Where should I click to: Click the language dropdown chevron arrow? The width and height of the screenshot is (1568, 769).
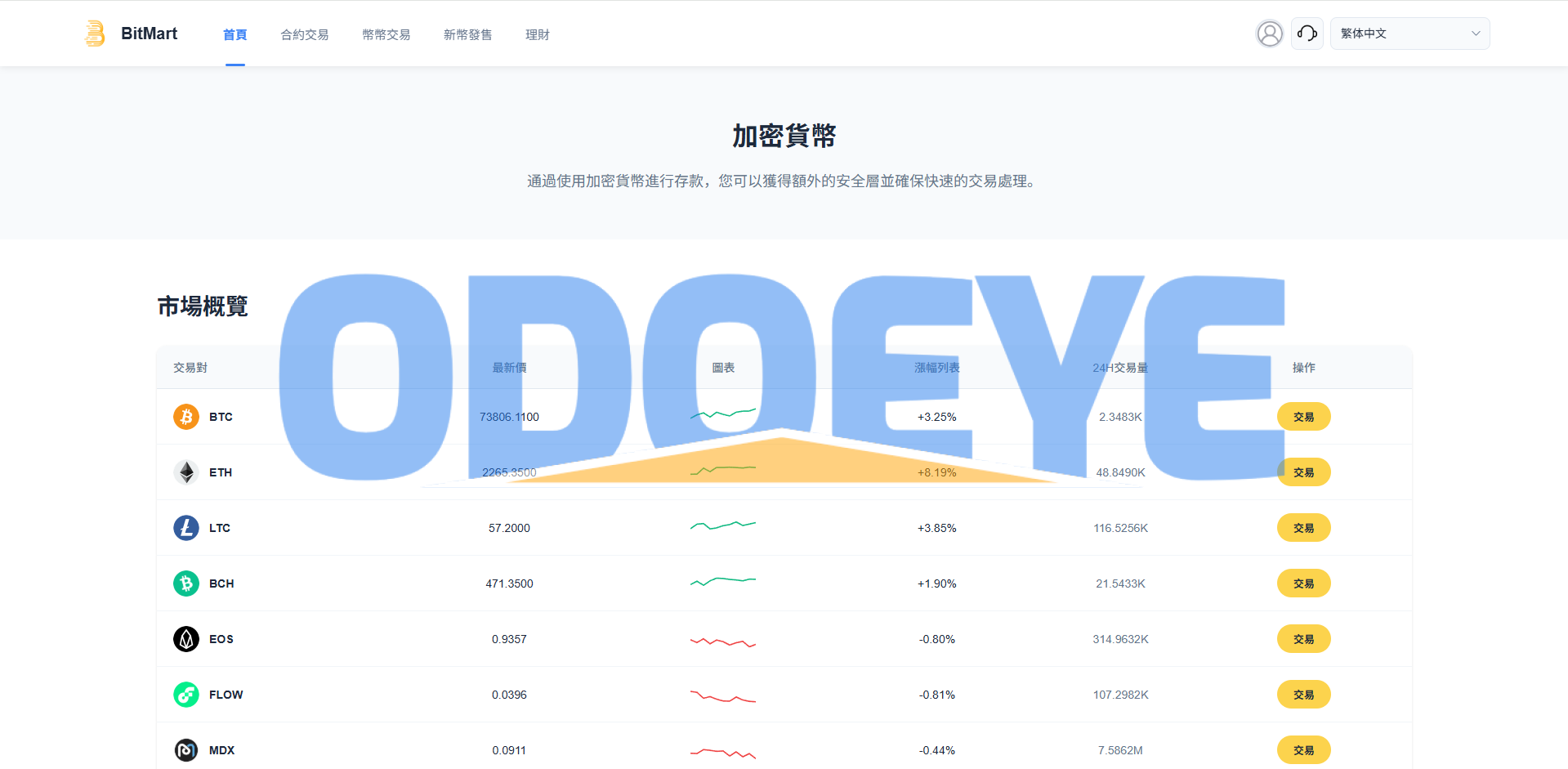1476,34
